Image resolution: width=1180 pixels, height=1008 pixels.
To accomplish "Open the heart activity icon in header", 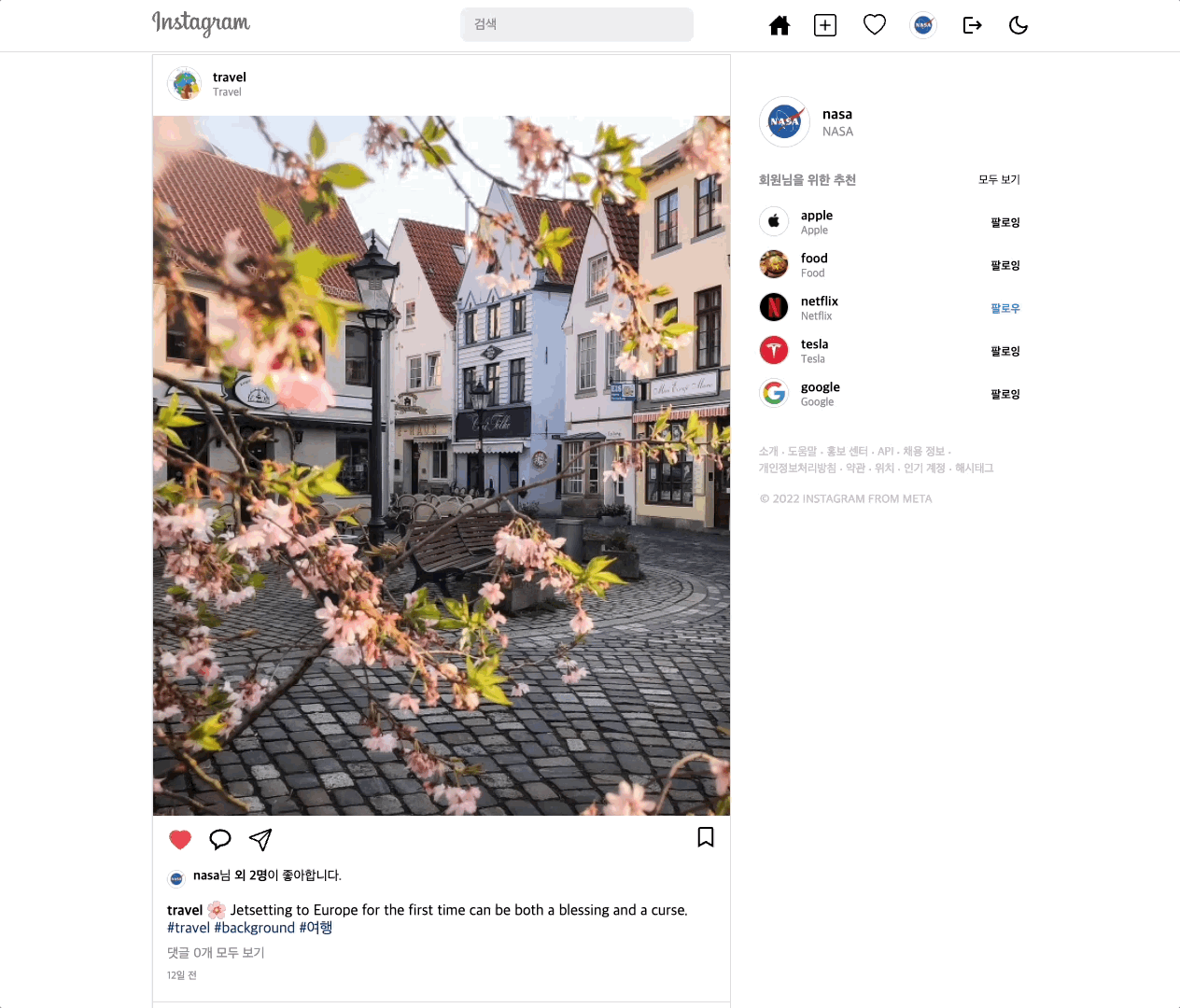I will click(x=875, y=25).
